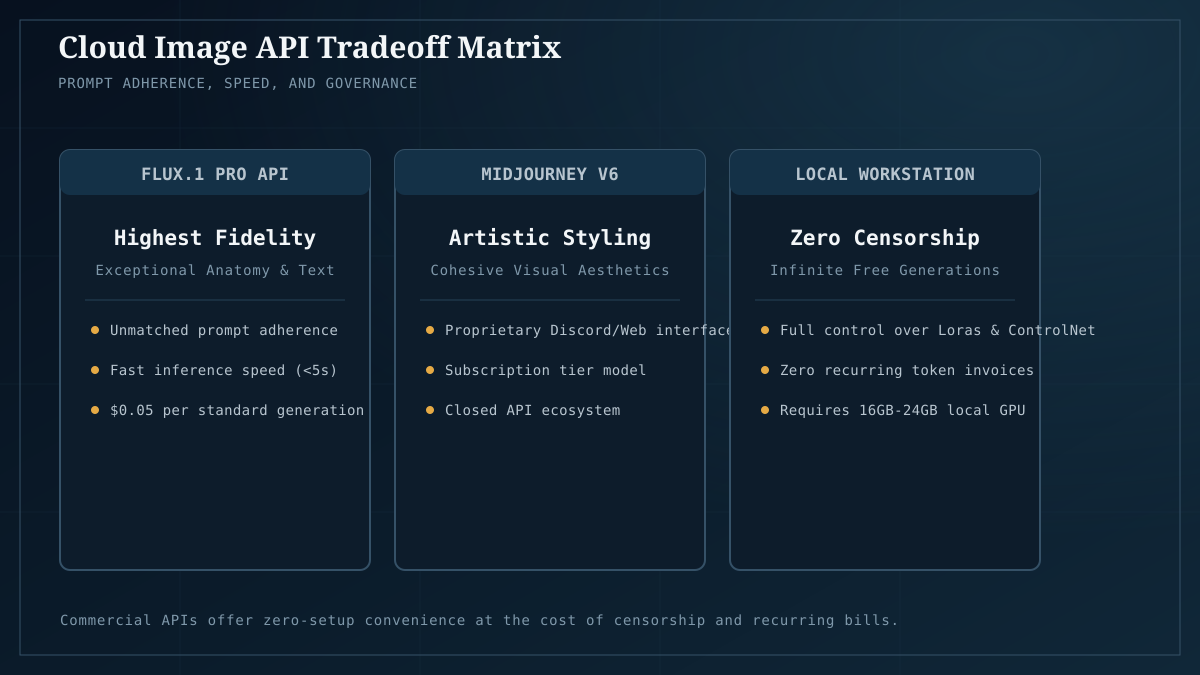Viewport: 1200px width, 675px height.
Task: Select the 'FLUX.1 PRO API' card header
Action: pyautogui.click(x=215, y=173)
